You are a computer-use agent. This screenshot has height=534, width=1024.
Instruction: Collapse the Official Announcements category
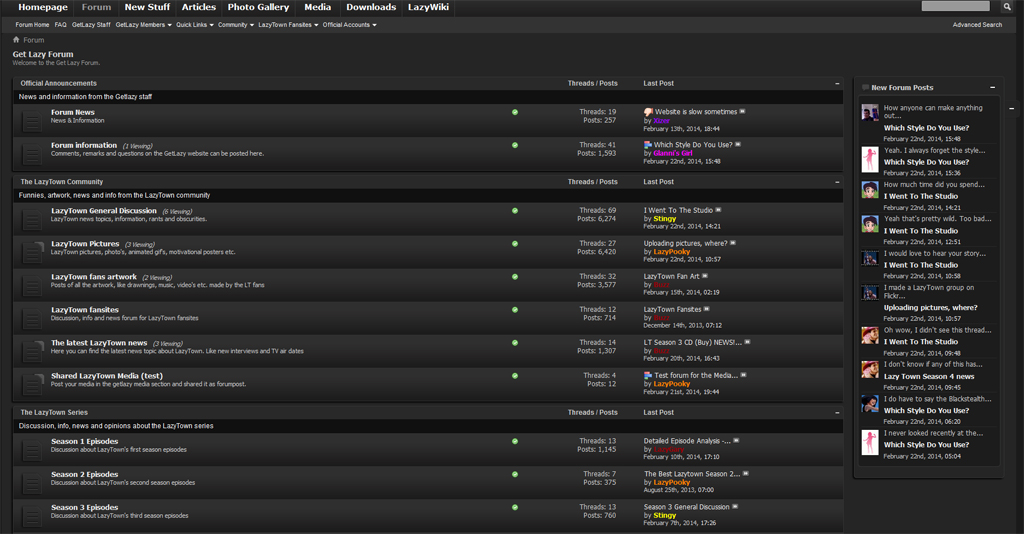(x=837, y=84)
